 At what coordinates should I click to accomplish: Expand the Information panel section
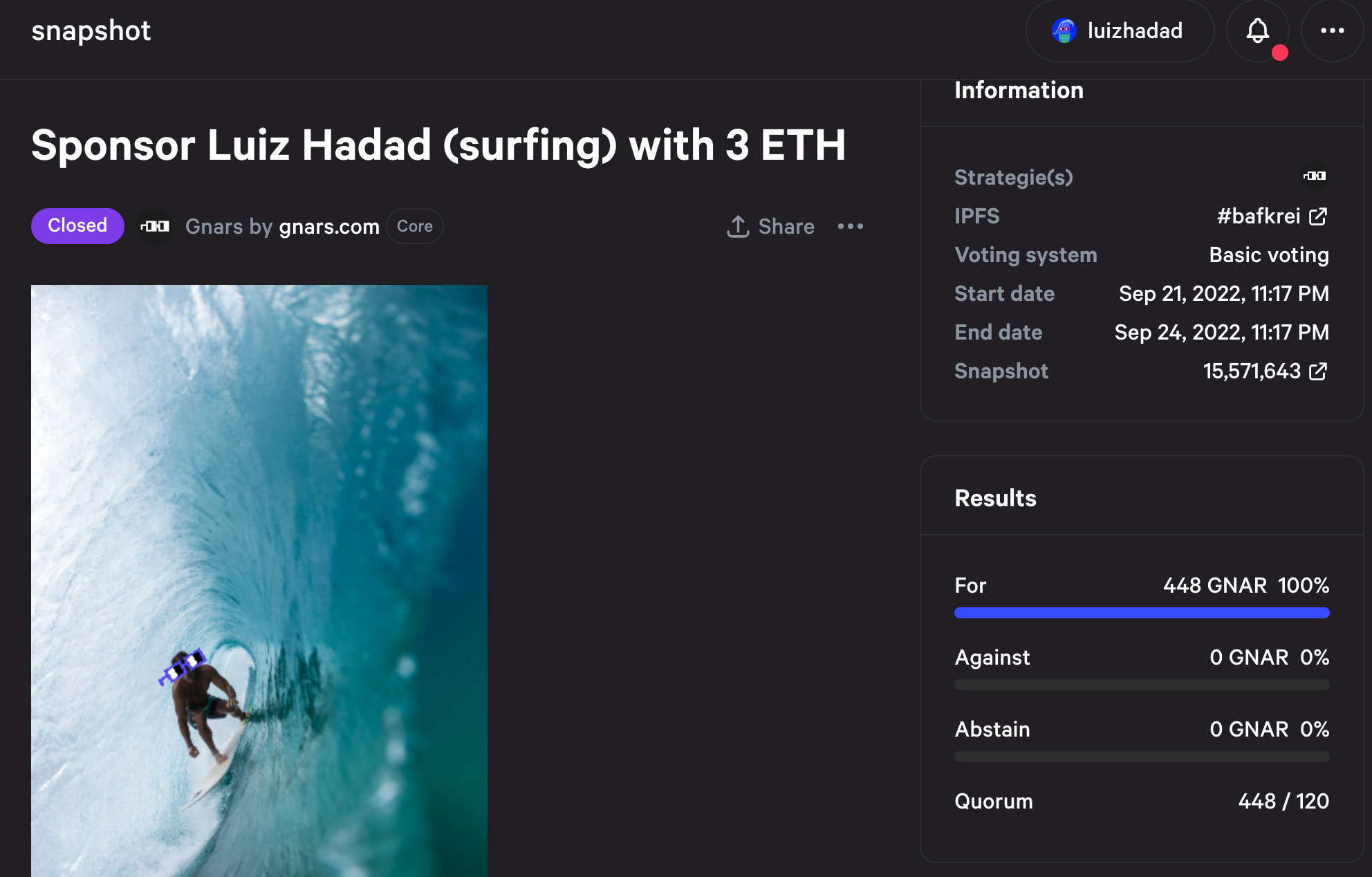1019,91
